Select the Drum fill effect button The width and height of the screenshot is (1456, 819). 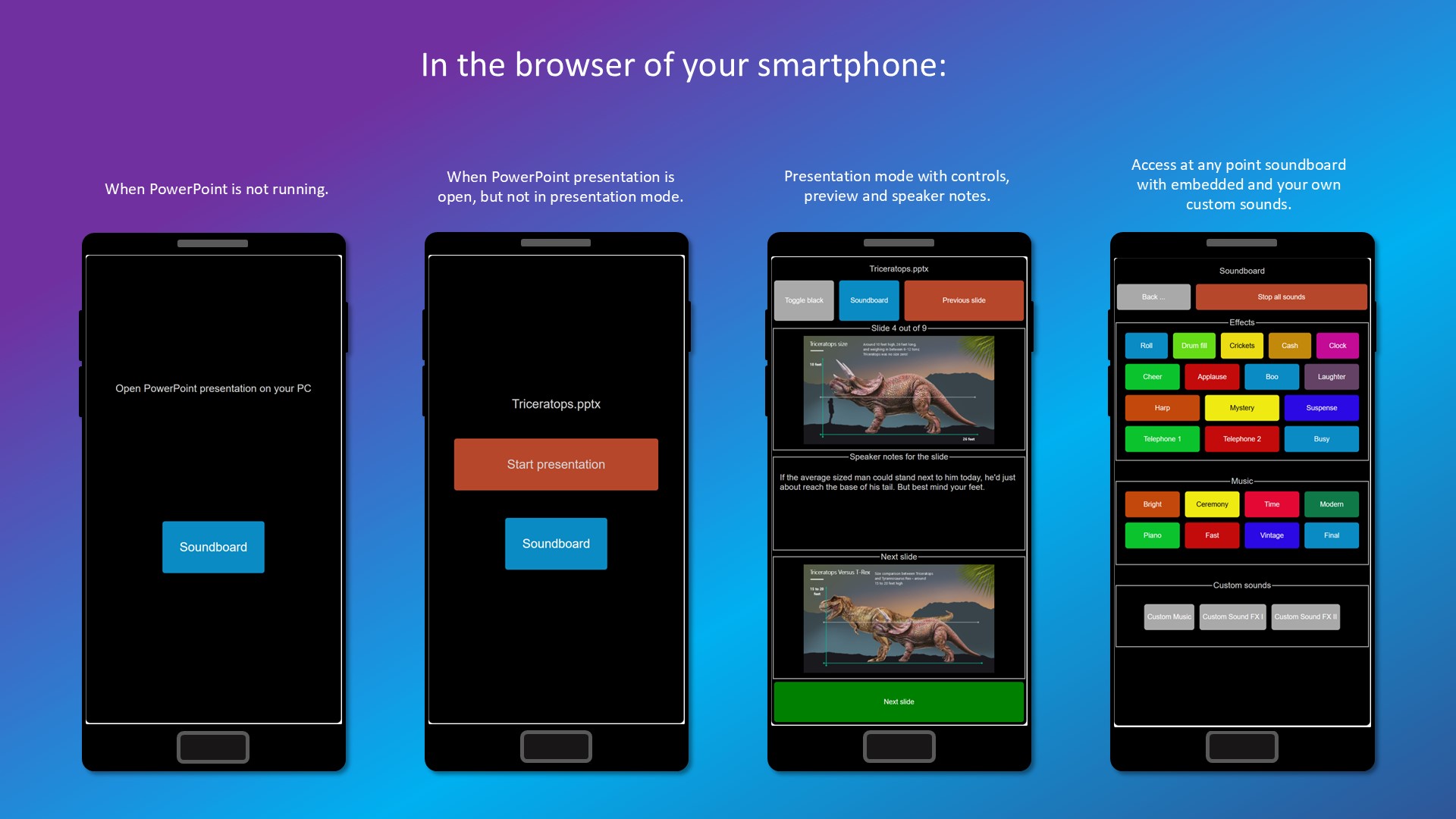1196,345
